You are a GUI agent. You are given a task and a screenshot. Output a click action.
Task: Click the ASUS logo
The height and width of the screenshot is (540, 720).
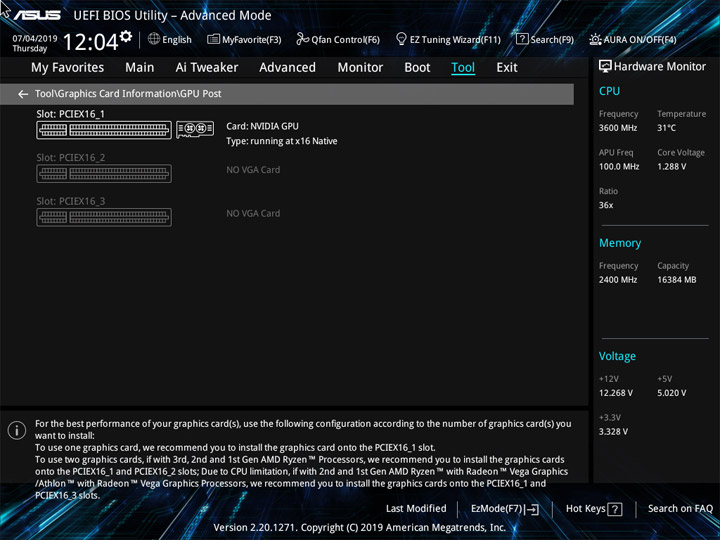point(37,15)
